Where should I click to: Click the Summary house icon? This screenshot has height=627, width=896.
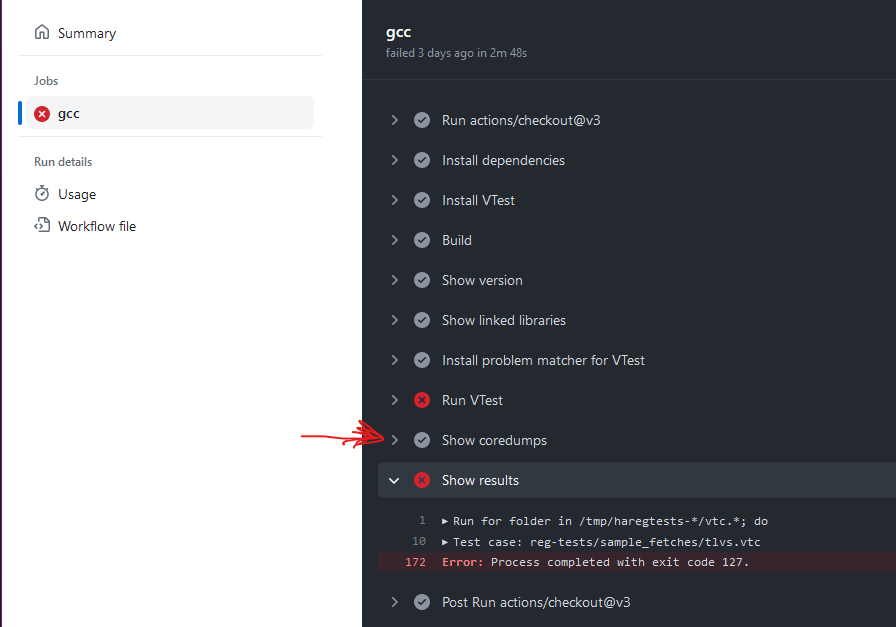point(42,32)
